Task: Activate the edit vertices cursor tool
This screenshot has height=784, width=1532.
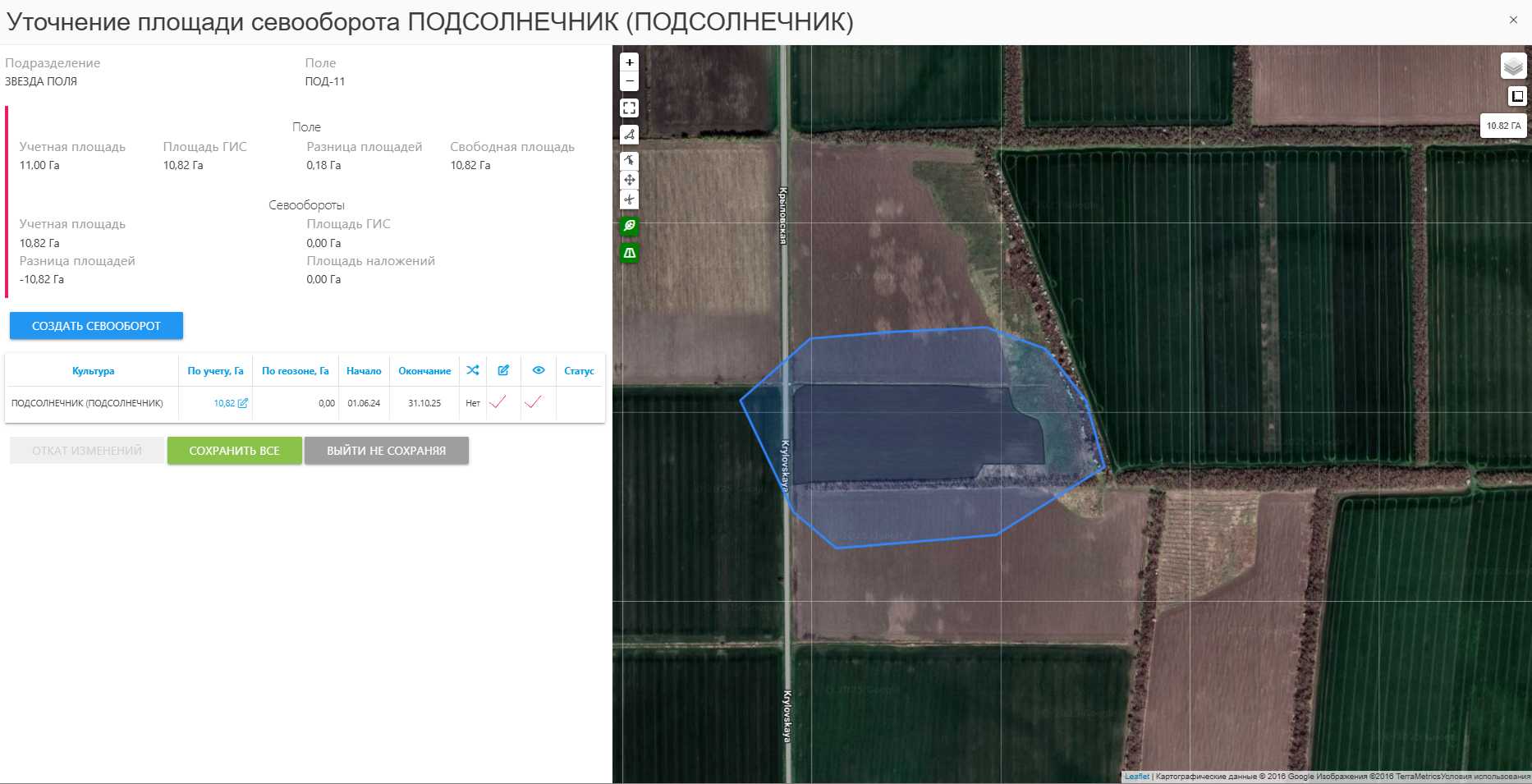Action: 630,160
